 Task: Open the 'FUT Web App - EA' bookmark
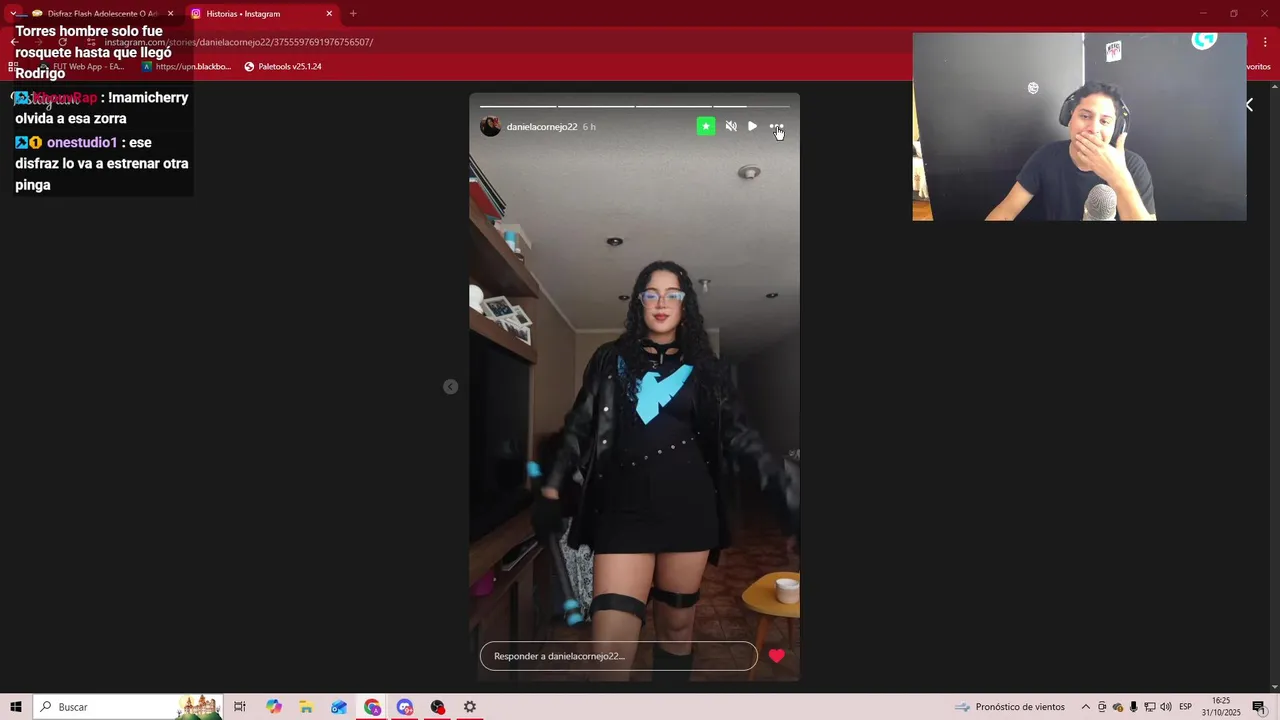click(82, 66)
